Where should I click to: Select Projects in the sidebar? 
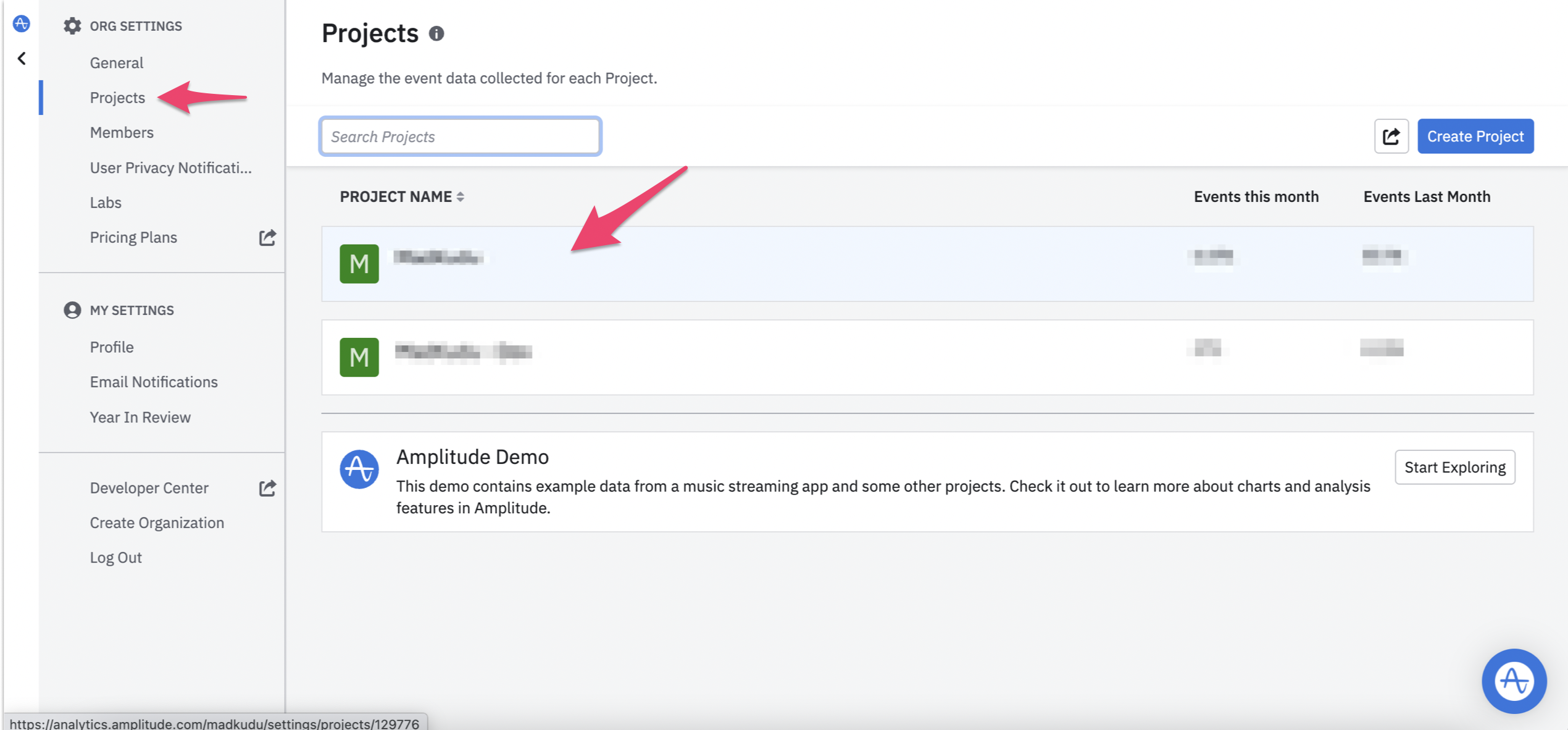(117, 98)
